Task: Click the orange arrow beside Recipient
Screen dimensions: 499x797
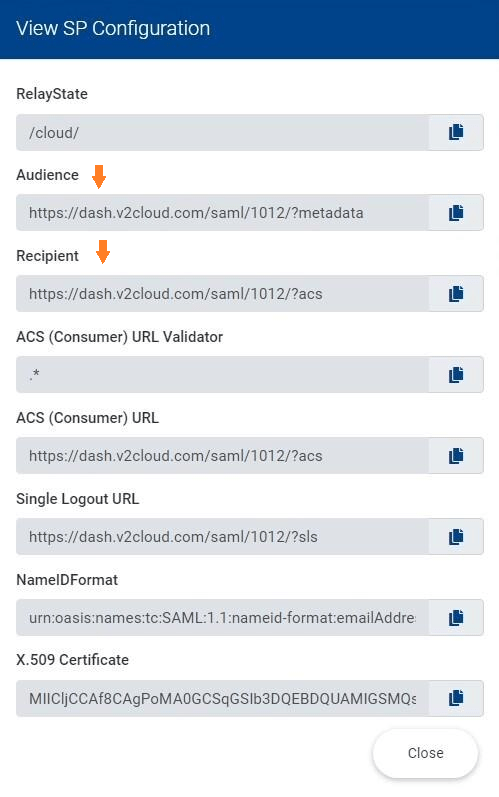Action: click(x=103, y=252)
